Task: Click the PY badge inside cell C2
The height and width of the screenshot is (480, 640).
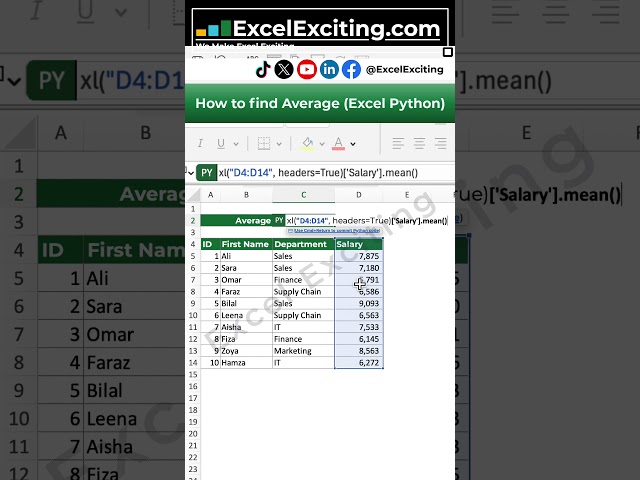Action: (x=279, y=220)
